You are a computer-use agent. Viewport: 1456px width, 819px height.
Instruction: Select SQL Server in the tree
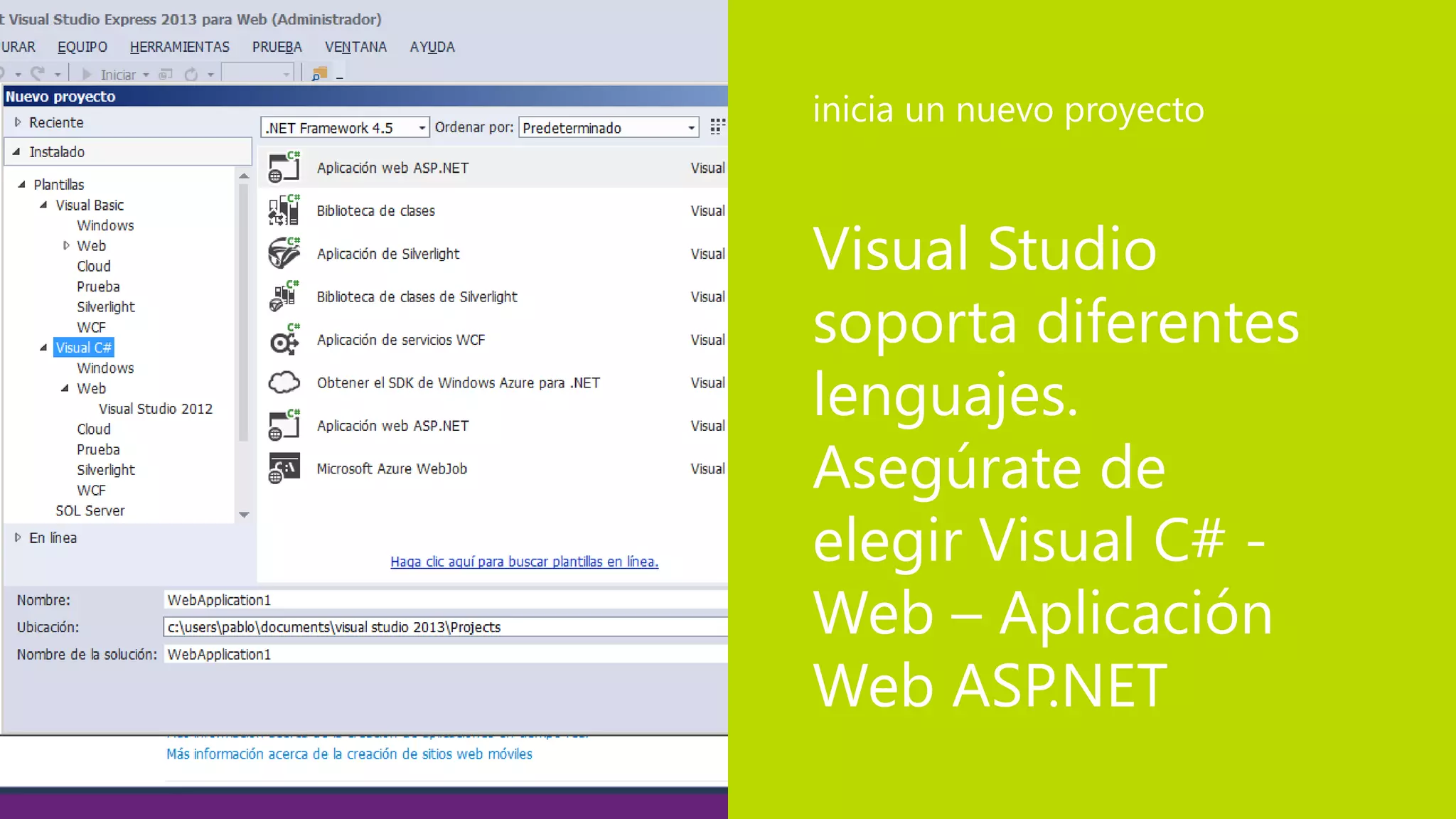coord(90,510)
